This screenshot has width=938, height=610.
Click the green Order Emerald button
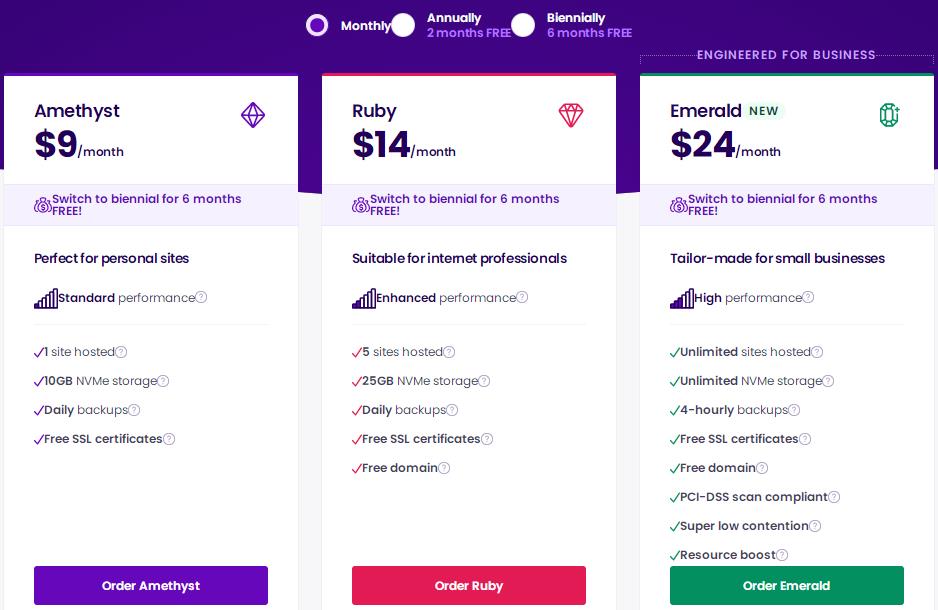pos(787,586)
